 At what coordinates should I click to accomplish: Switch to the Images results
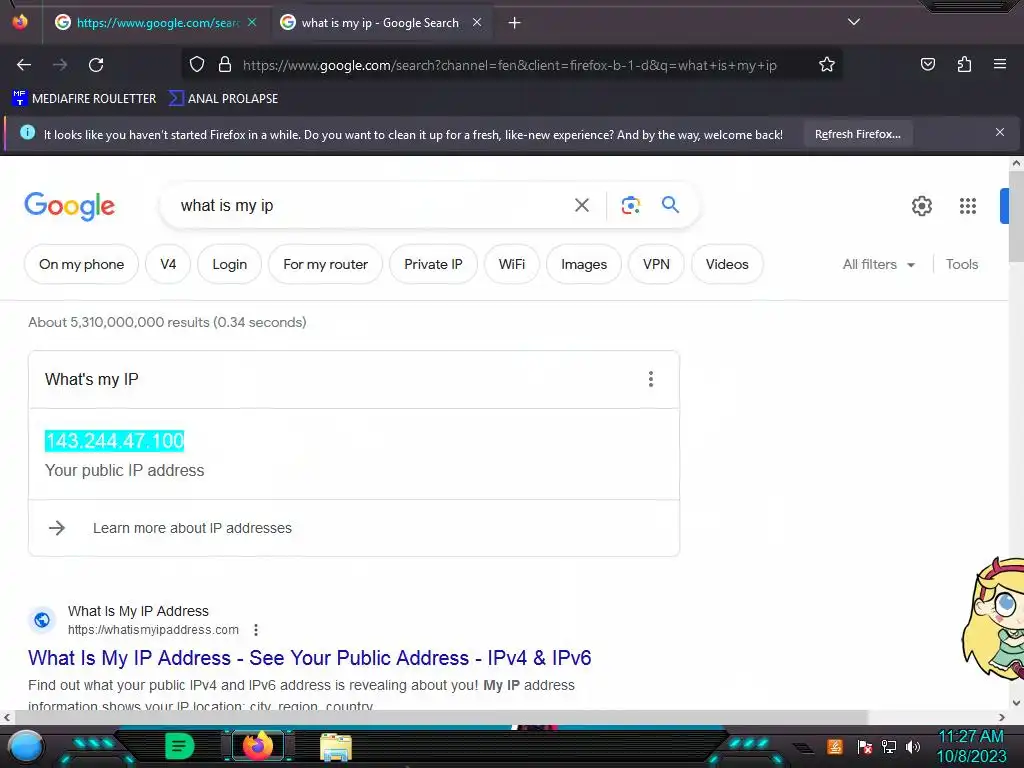coord(584,264)
